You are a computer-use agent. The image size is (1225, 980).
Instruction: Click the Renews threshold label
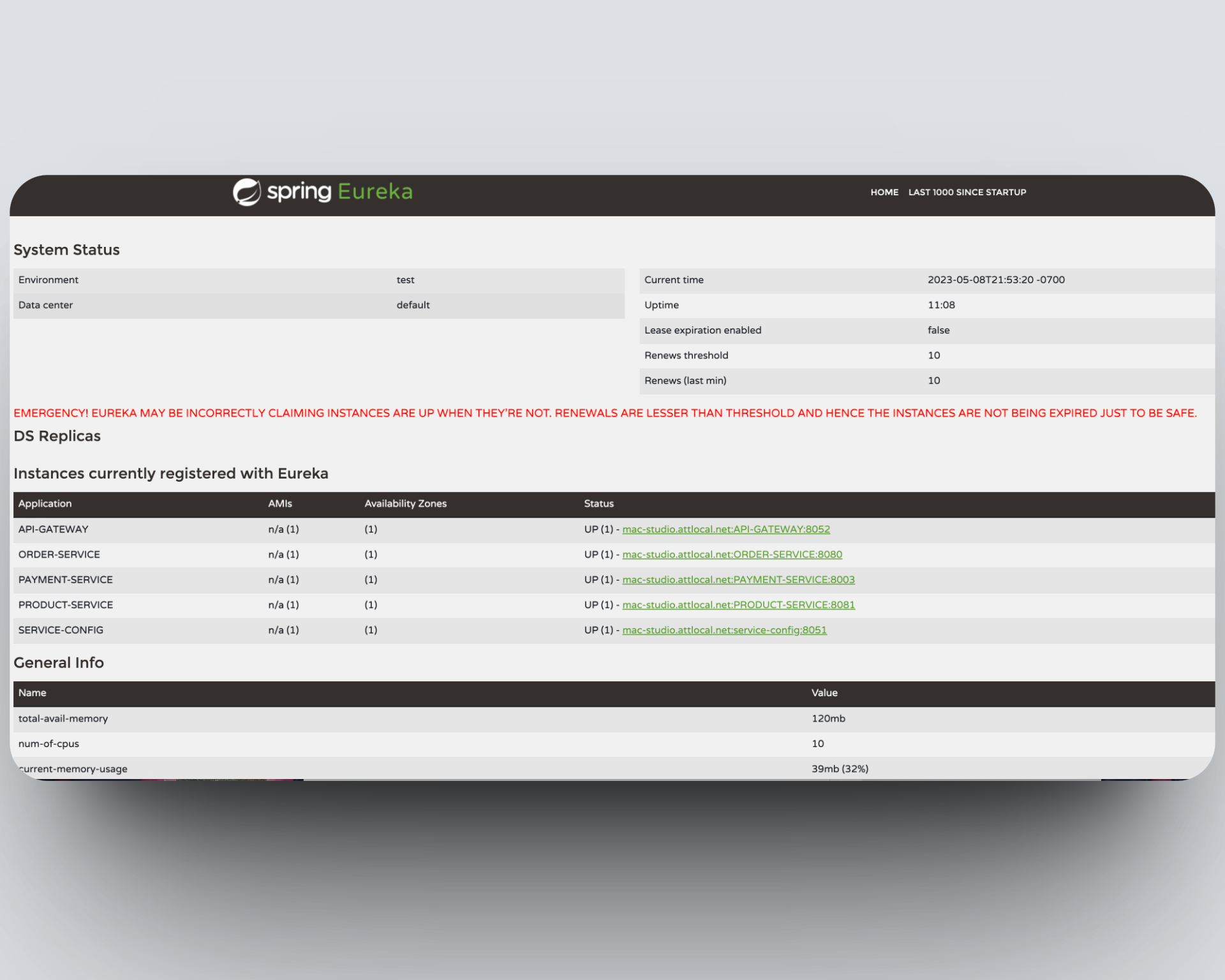click(x=686, y=355)
